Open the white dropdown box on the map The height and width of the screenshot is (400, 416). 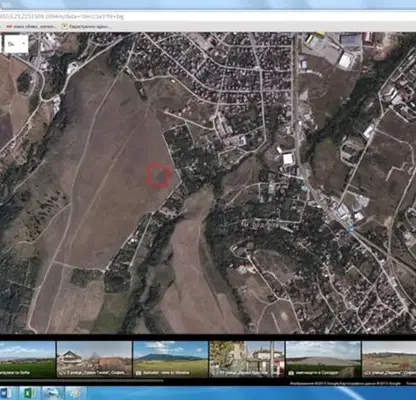pos(16,44)
